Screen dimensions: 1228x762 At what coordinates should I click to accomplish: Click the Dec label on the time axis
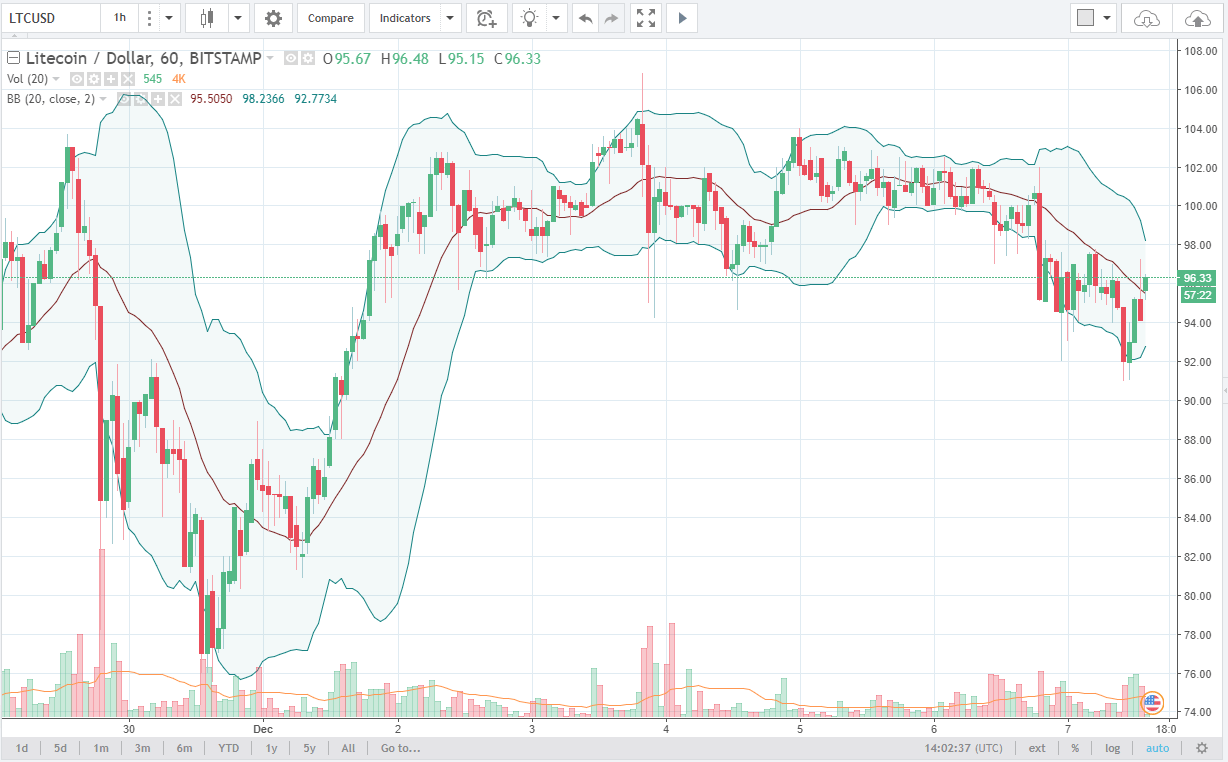[263, 730]
